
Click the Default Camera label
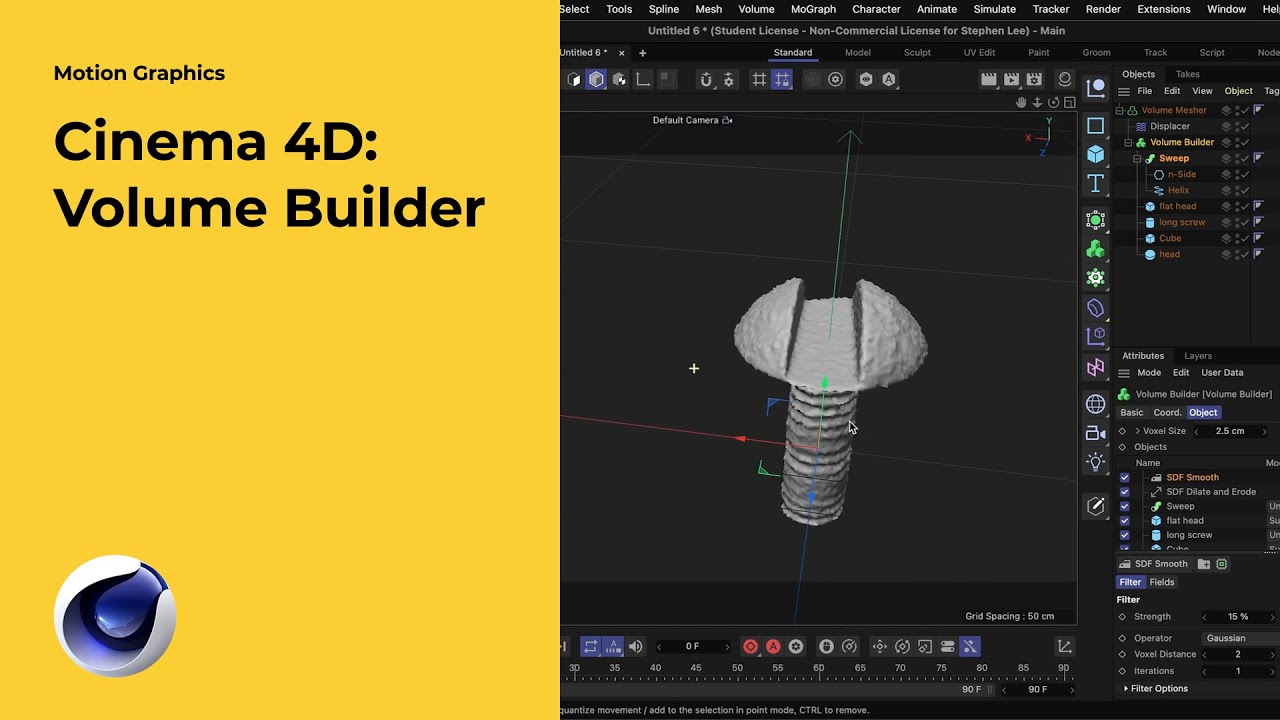pyautogui.click(x=685, y=120)
